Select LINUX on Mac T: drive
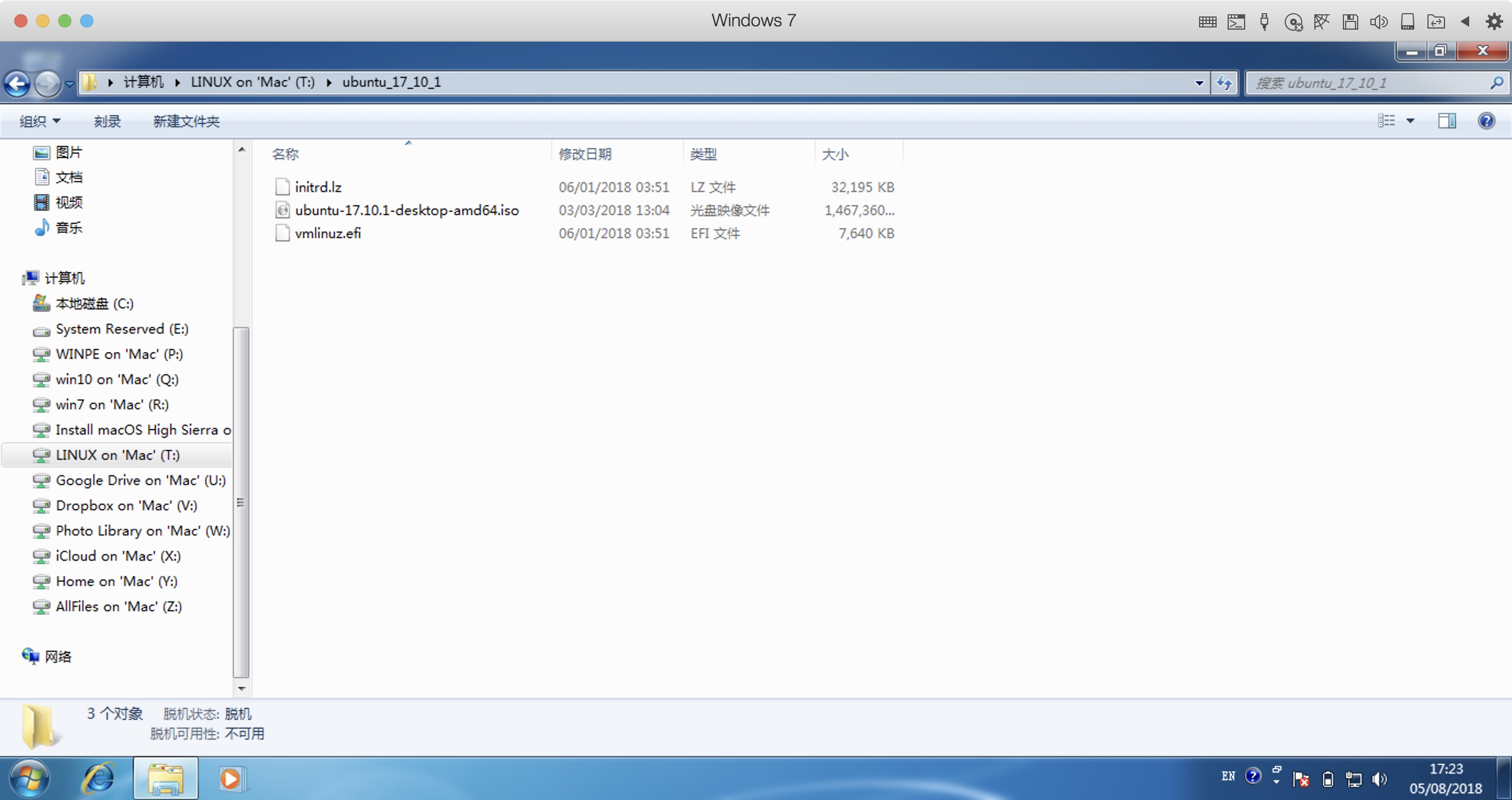The height and width of the screenshot is (800, 1512). tap(119, 455)
